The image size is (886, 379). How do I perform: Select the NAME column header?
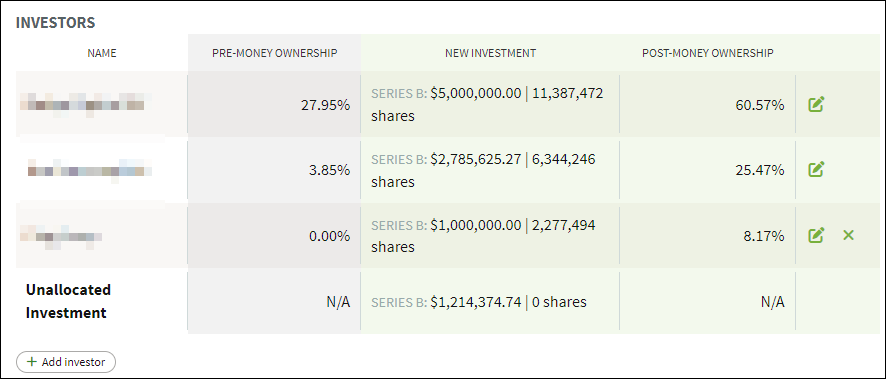tap(102, 53)
